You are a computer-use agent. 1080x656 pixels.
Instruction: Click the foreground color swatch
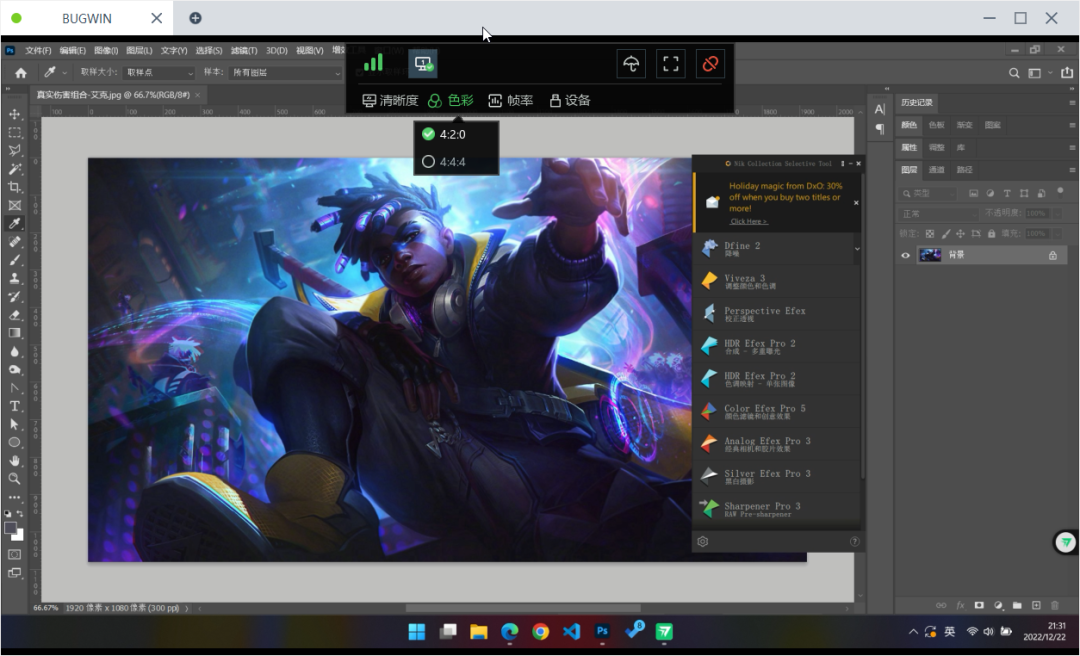[11, 527]
